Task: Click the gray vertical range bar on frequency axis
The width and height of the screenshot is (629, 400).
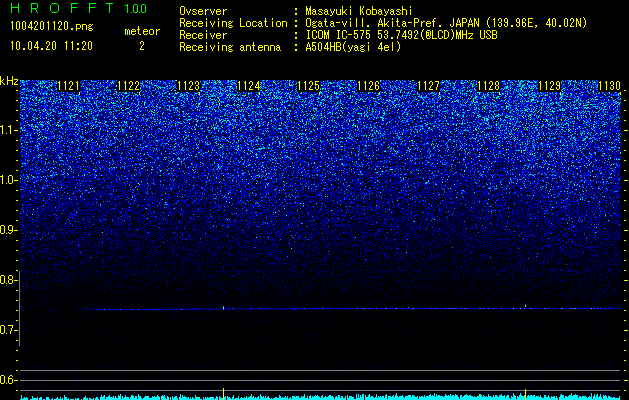Action: click(19, 308)
